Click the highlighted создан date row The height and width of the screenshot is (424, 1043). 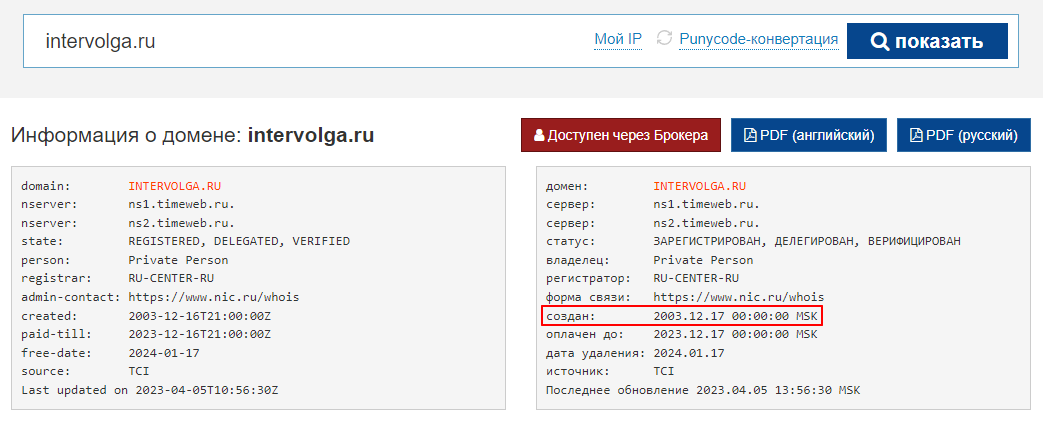681,316
